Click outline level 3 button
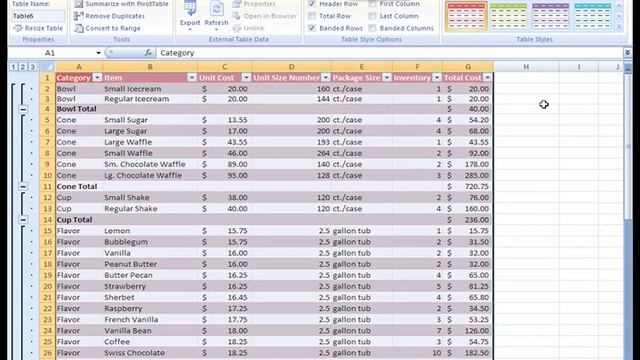The height and width of the screenshot is (360, 640). [32, 67]
